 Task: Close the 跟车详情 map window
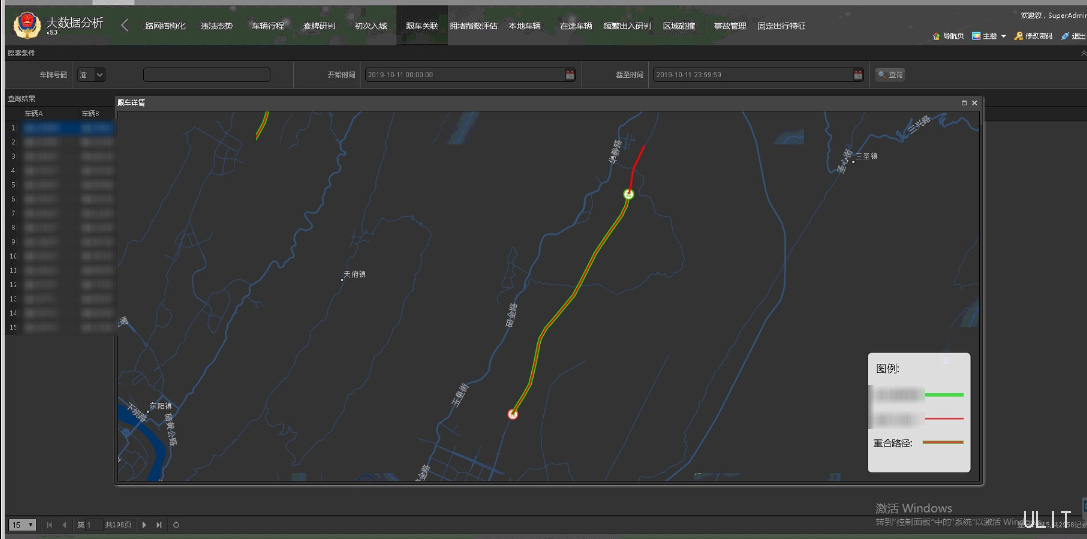pyautogui.click(x=975, y=103)
